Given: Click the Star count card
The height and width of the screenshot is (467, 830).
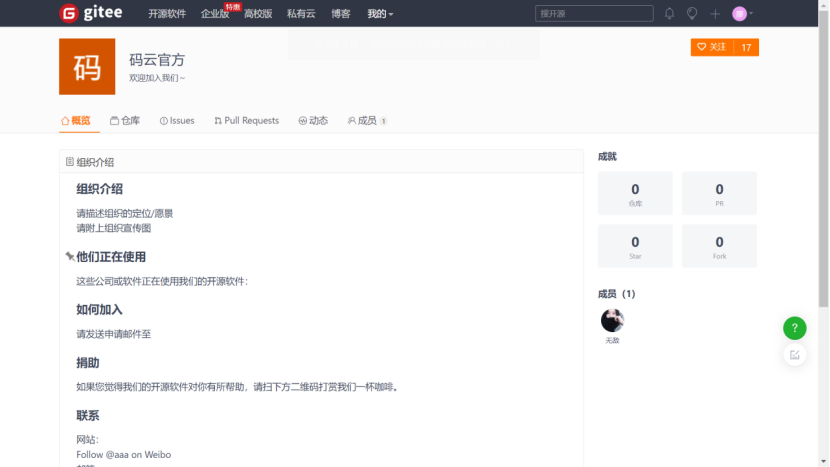Looking at the screenshot, I should [635, 246].
